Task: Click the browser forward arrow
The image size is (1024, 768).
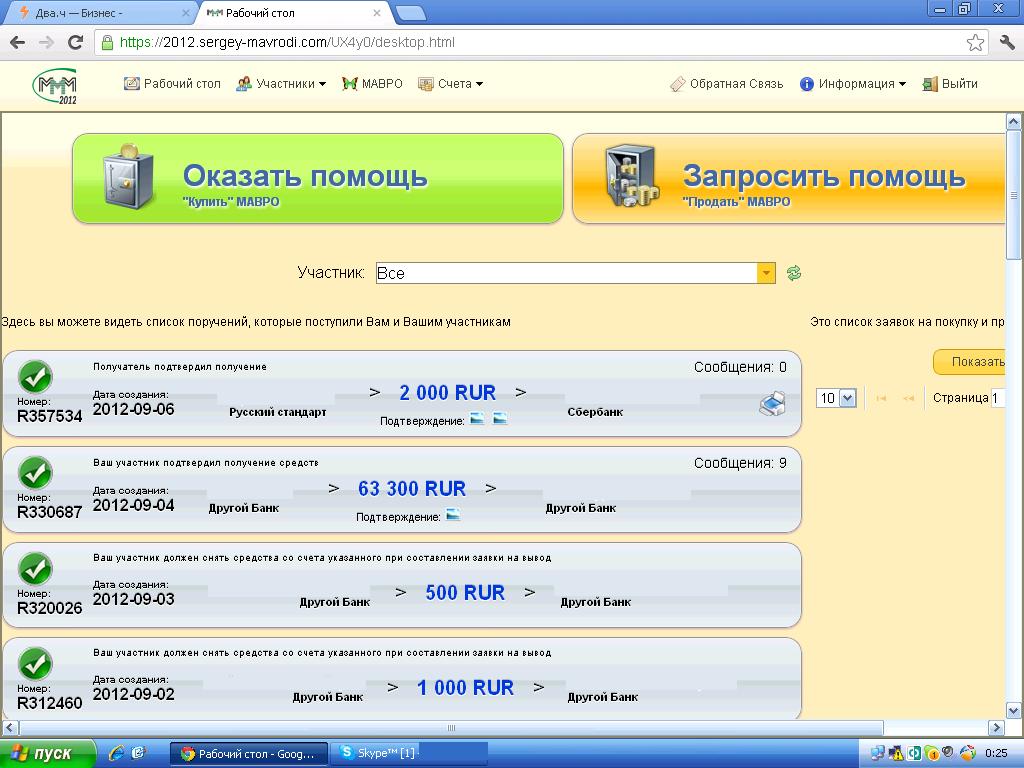Action: click(x=46, y=42)
